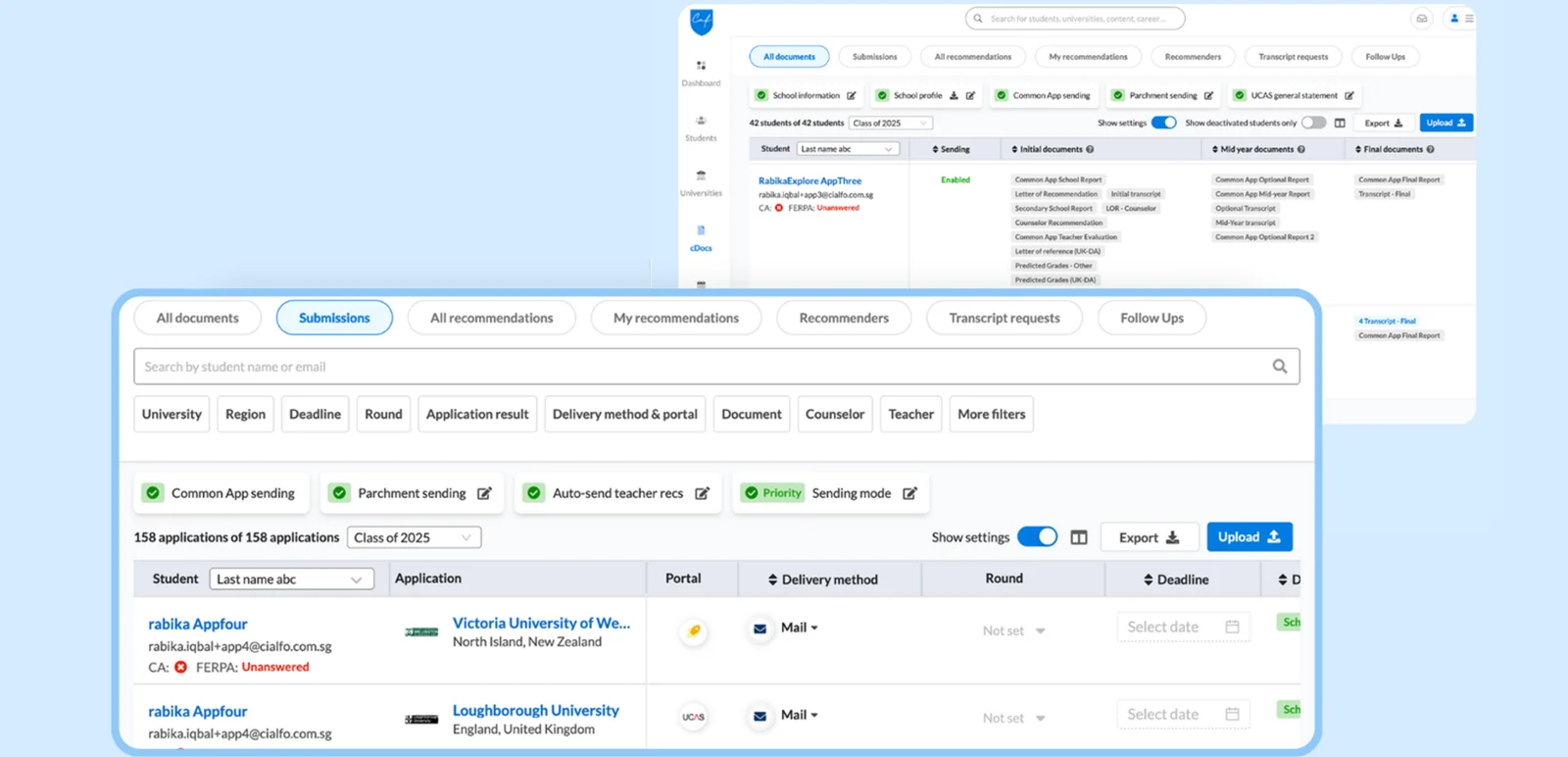Click Victoria University logo thumbnail
Image resolution: width=1568 pixels, height=757 pixels.
[x=421, y=632]
